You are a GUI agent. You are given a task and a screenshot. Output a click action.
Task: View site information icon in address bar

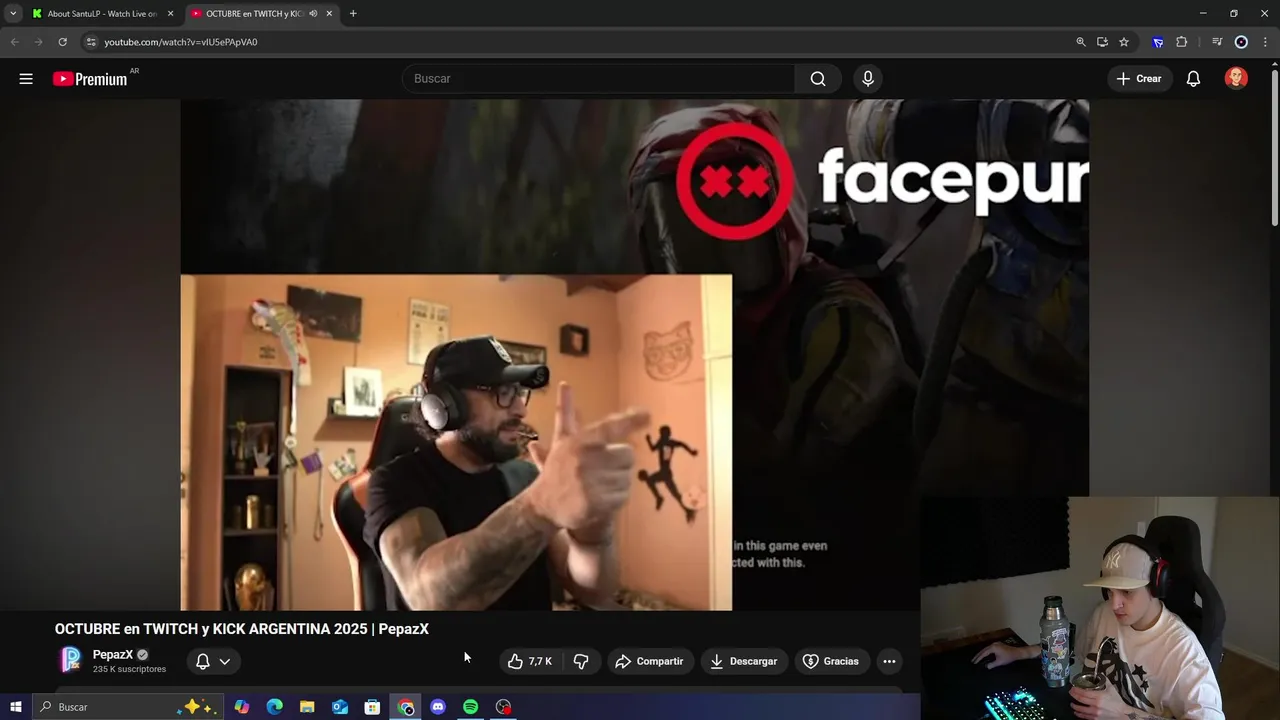pos(91,42)
